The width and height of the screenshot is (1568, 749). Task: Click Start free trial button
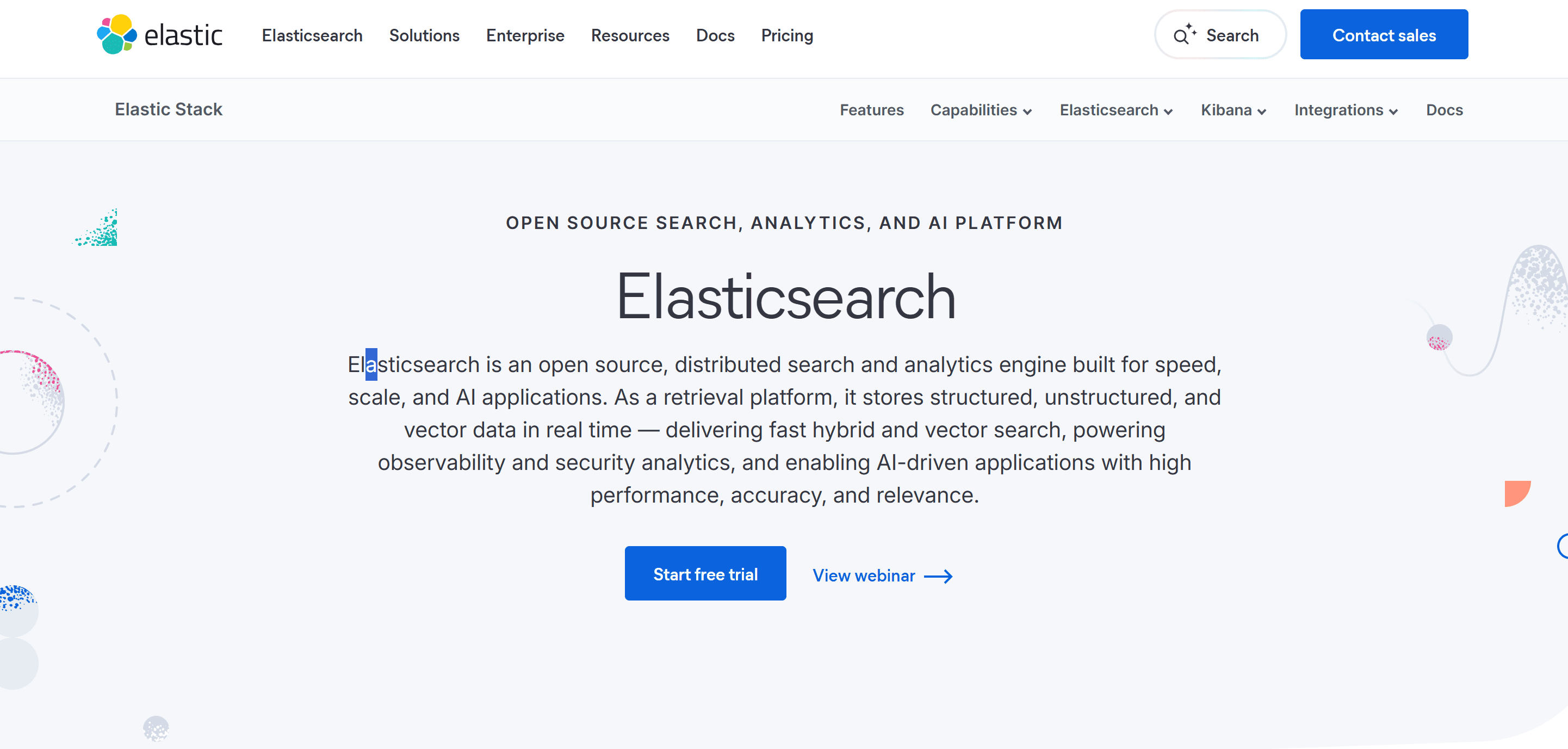tap(705, 574)
